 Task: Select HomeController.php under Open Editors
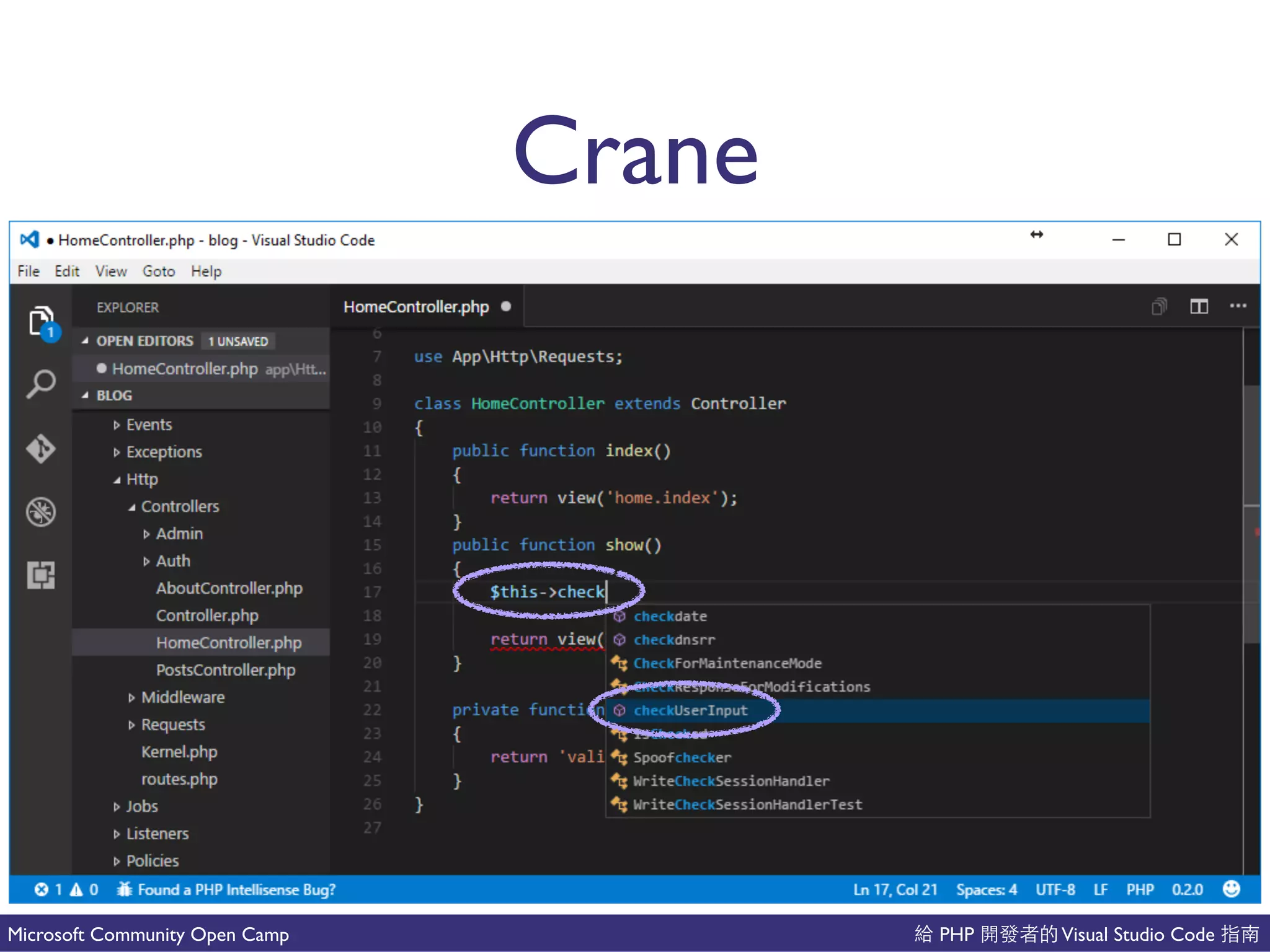coord(201,369)
